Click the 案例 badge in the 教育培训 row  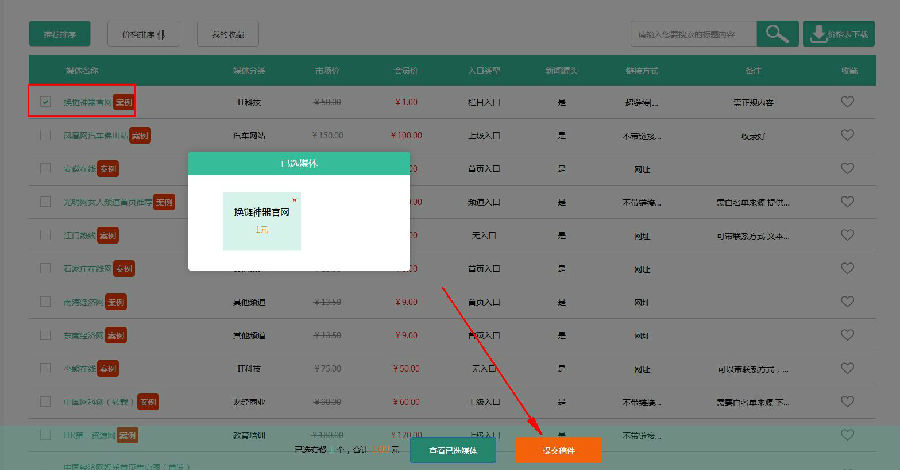click(x=127, y=435)
